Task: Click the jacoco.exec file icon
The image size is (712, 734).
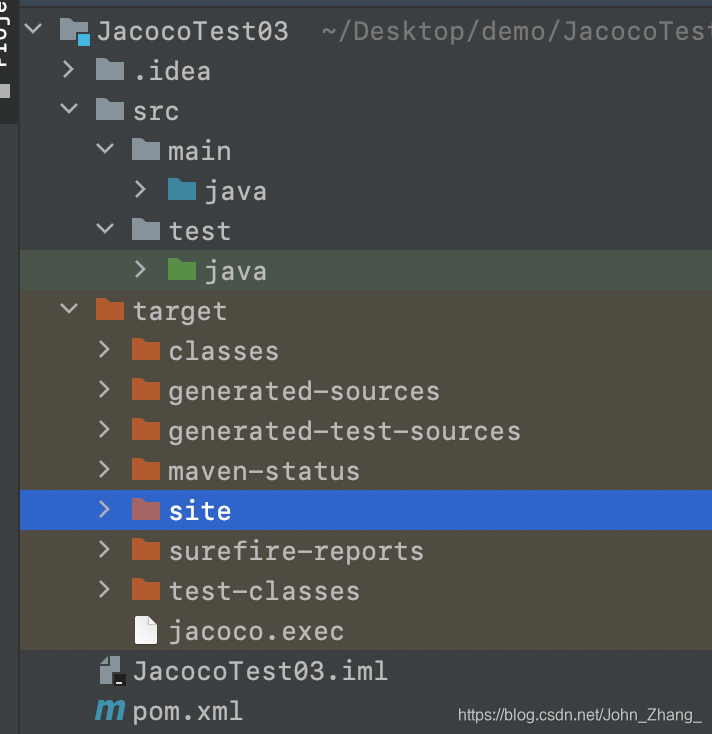Action: (146, 631)
